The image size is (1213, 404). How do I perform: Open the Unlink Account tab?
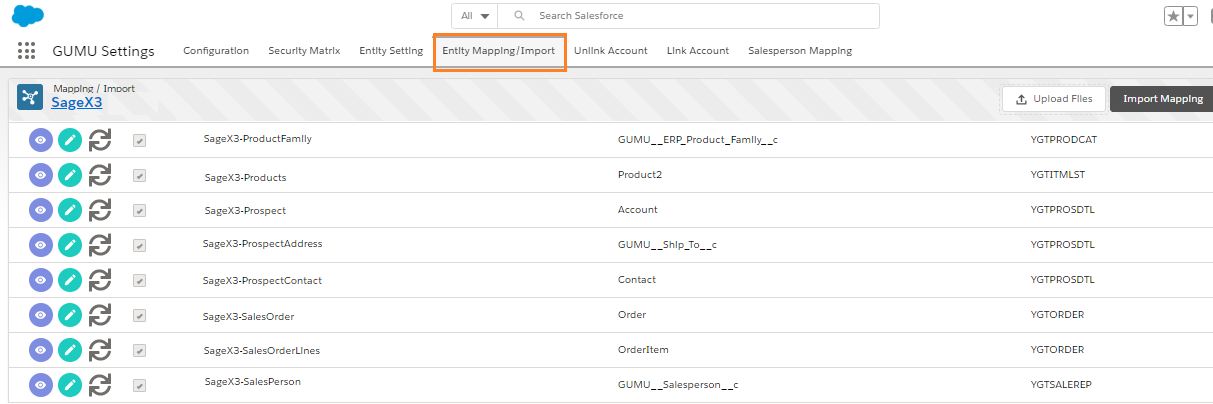(611, 51)
